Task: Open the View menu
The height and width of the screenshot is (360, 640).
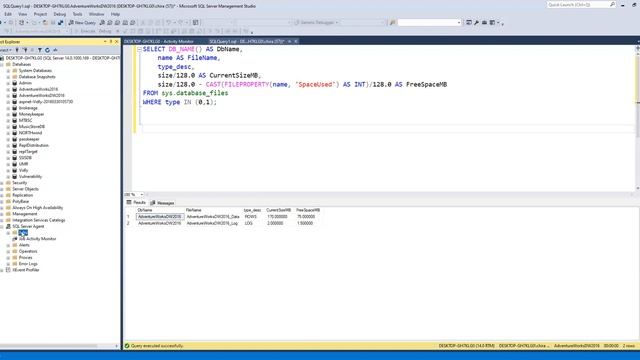Action: click(22, 14)
